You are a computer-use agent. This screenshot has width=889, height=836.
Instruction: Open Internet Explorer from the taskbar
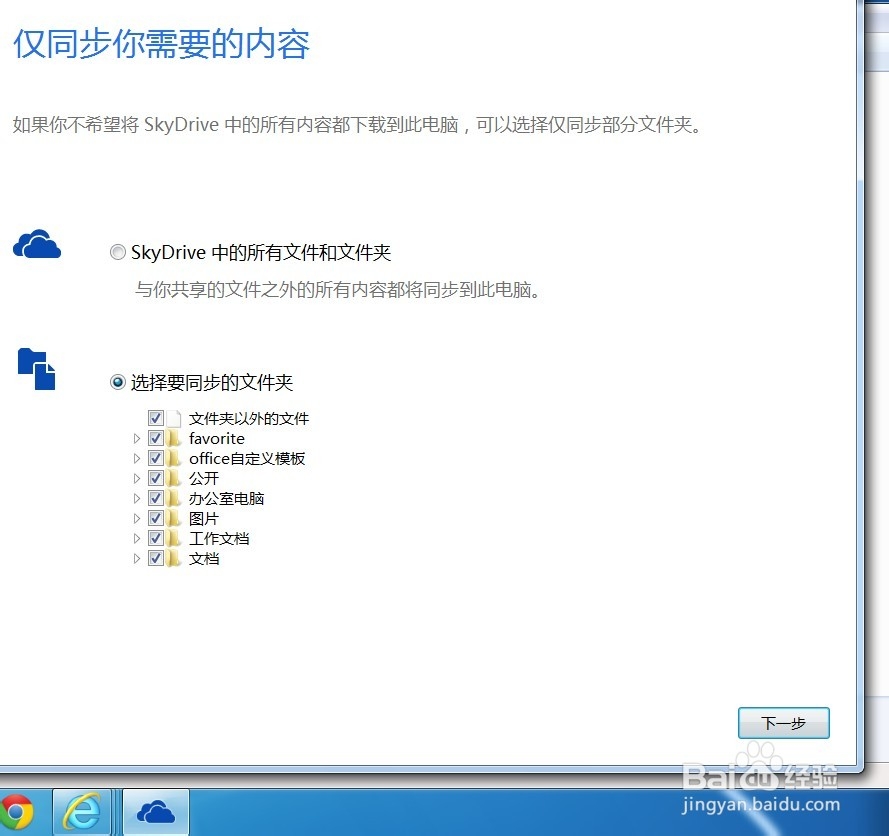click(82, 812)
